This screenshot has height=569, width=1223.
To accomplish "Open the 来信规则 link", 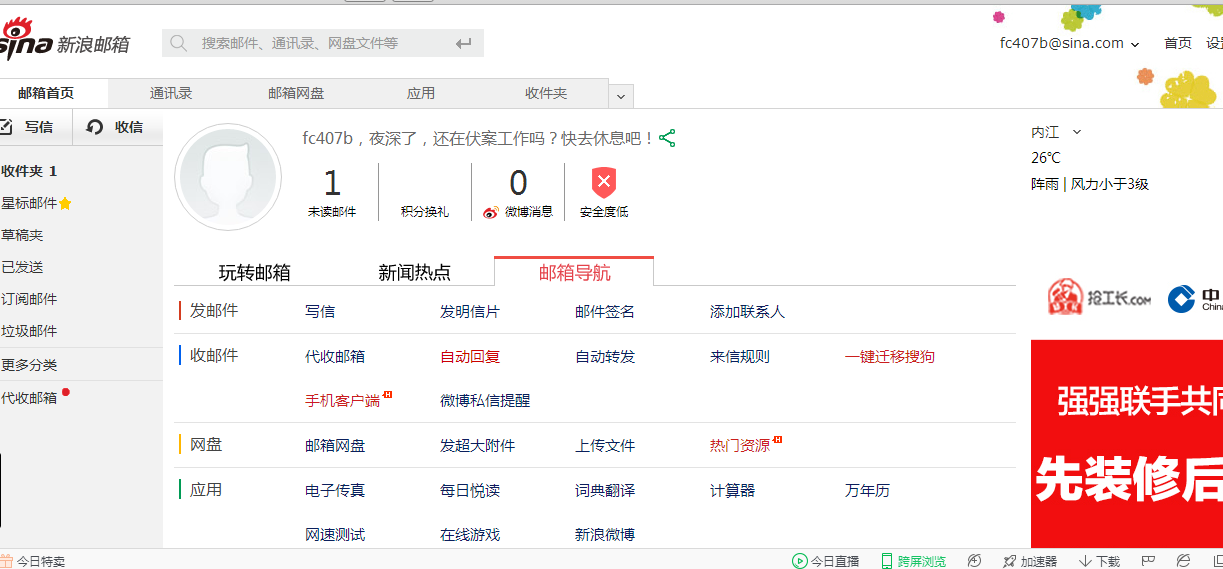I will coord(740,356).
